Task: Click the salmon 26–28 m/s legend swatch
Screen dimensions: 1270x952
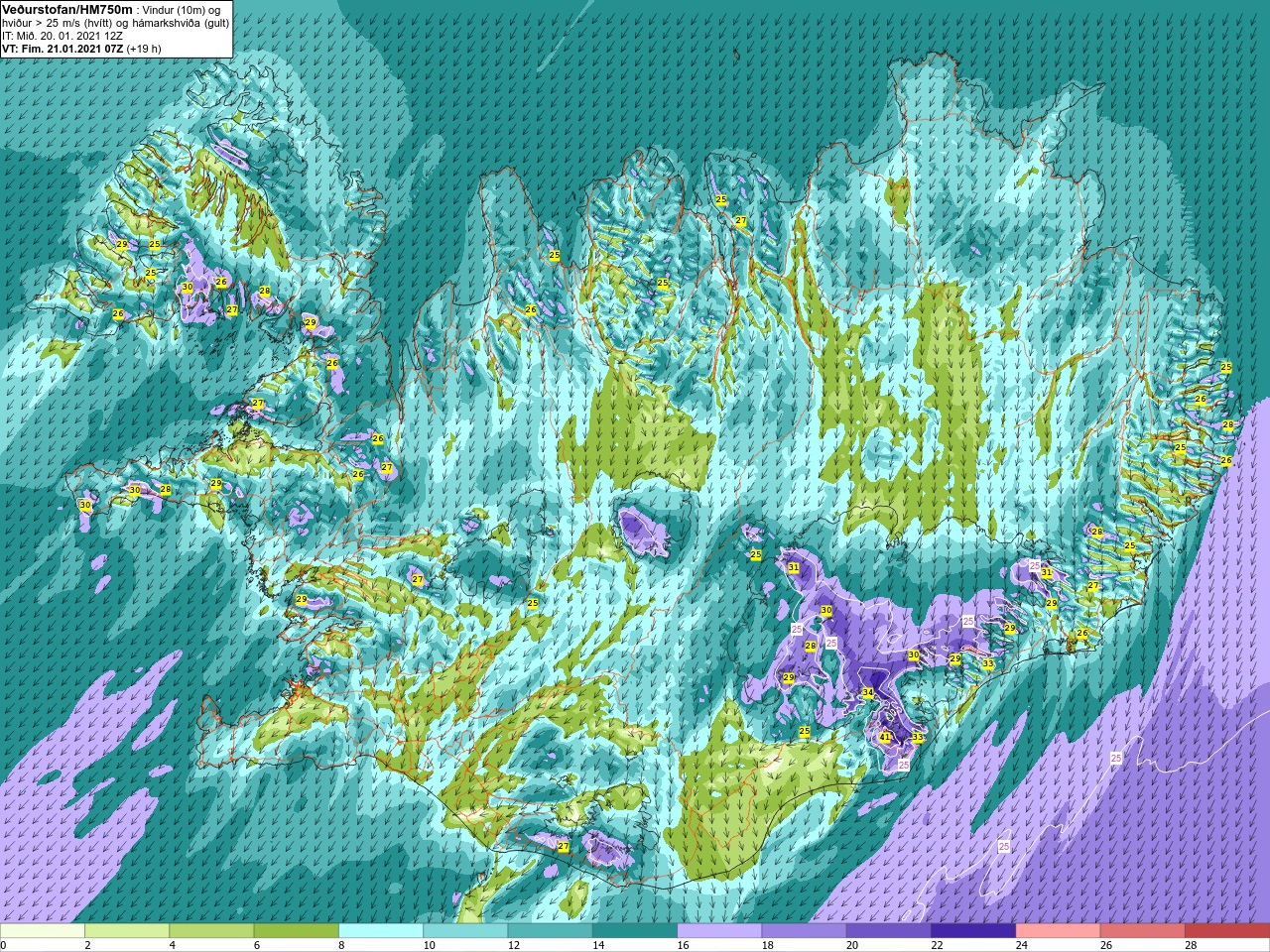Action: (1143, 931)
